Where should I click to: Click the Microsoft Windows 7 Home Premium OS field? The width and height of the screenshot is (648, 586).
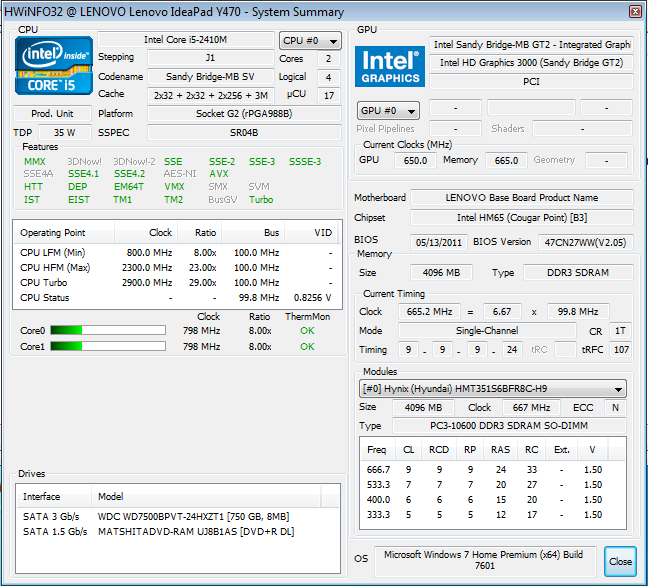coord(485,561)
